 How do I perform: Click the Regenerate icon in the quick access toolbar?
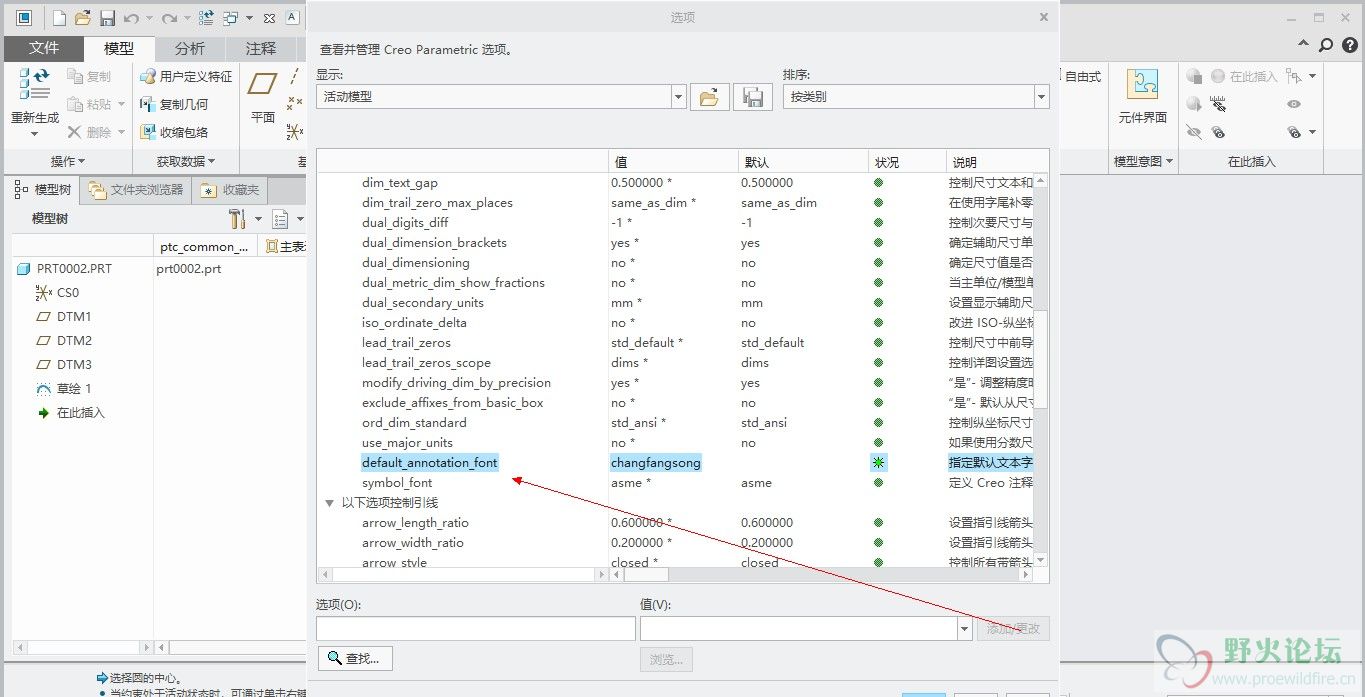click(x=207, y=18)
